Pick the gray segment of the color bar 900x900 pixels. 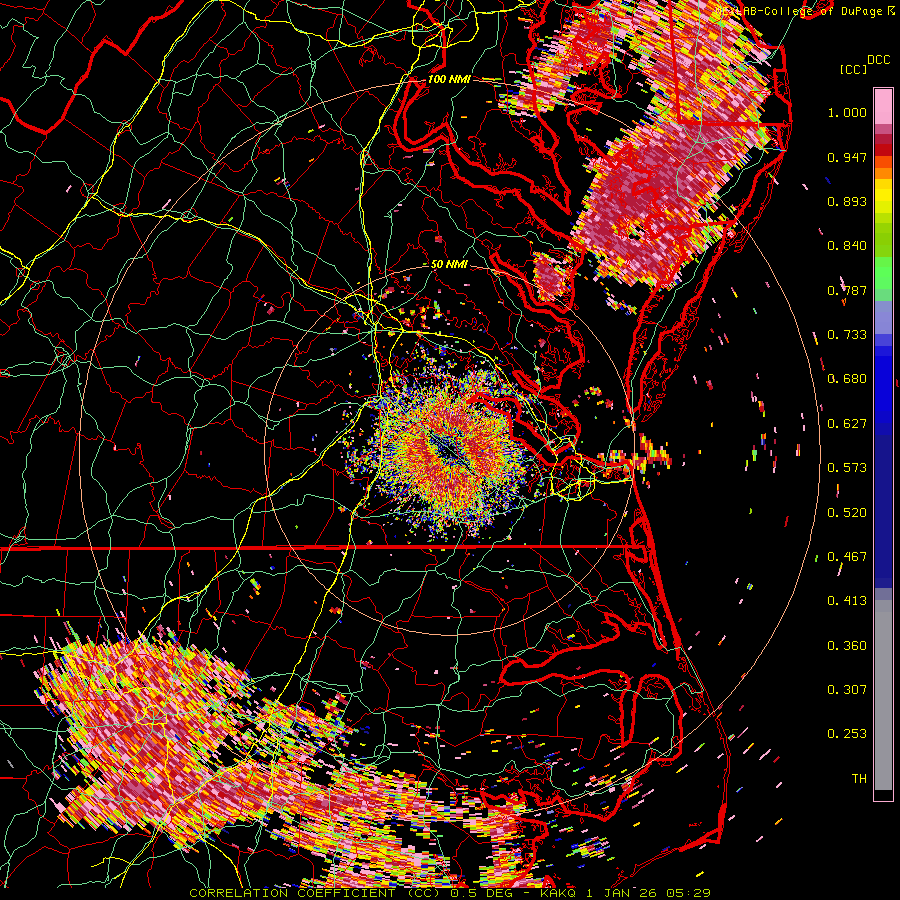pyautogui.click(x=883, y=695)
